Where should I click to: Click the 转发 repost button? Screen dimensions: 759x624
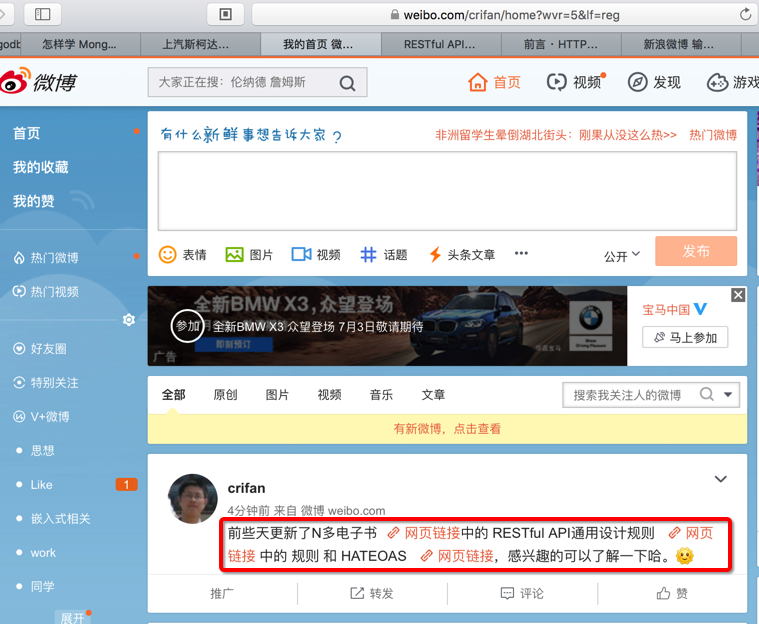[x=372, y=593]
